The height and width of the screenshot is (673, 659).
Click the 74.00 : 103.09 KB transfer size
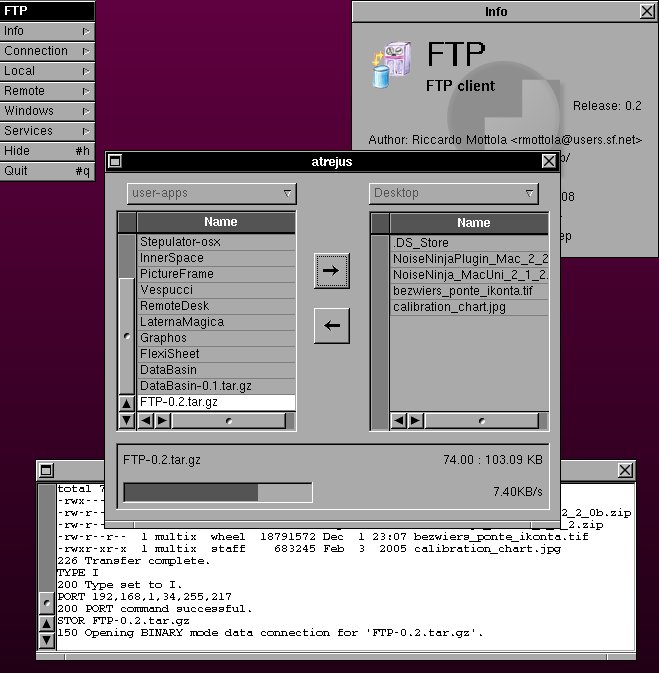click(493, 460)
